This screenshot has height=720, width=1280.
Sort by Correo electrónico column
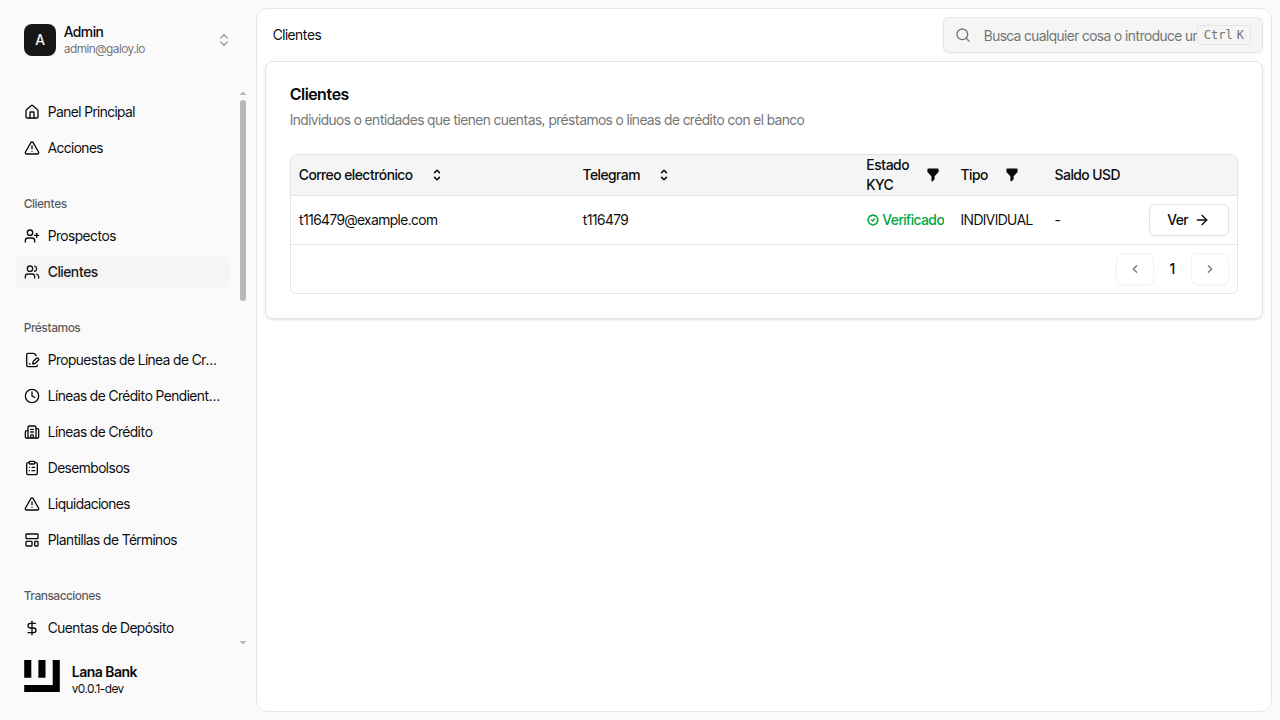click(x=437, y=175)
